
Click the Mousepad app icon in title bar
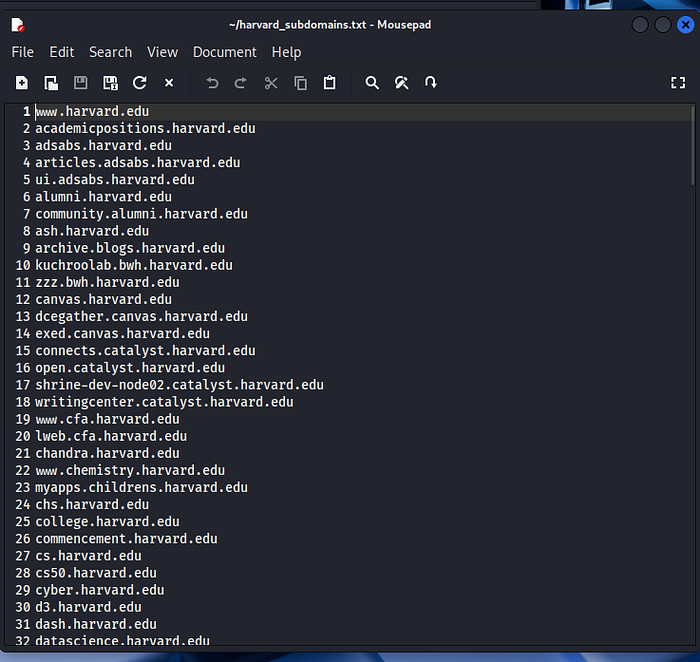(18, 25)
